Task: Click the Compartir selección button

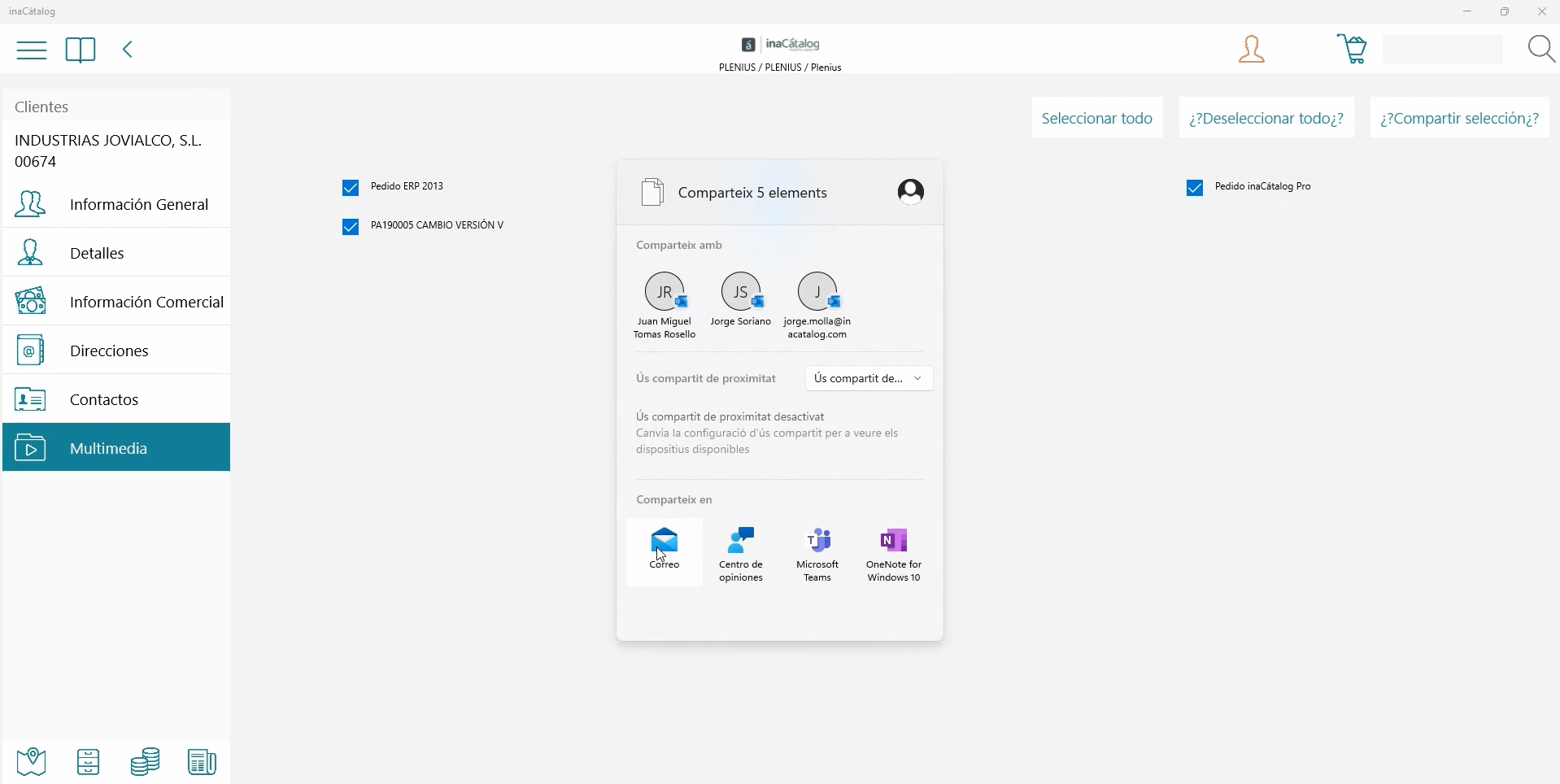Action: [1460, 119]
